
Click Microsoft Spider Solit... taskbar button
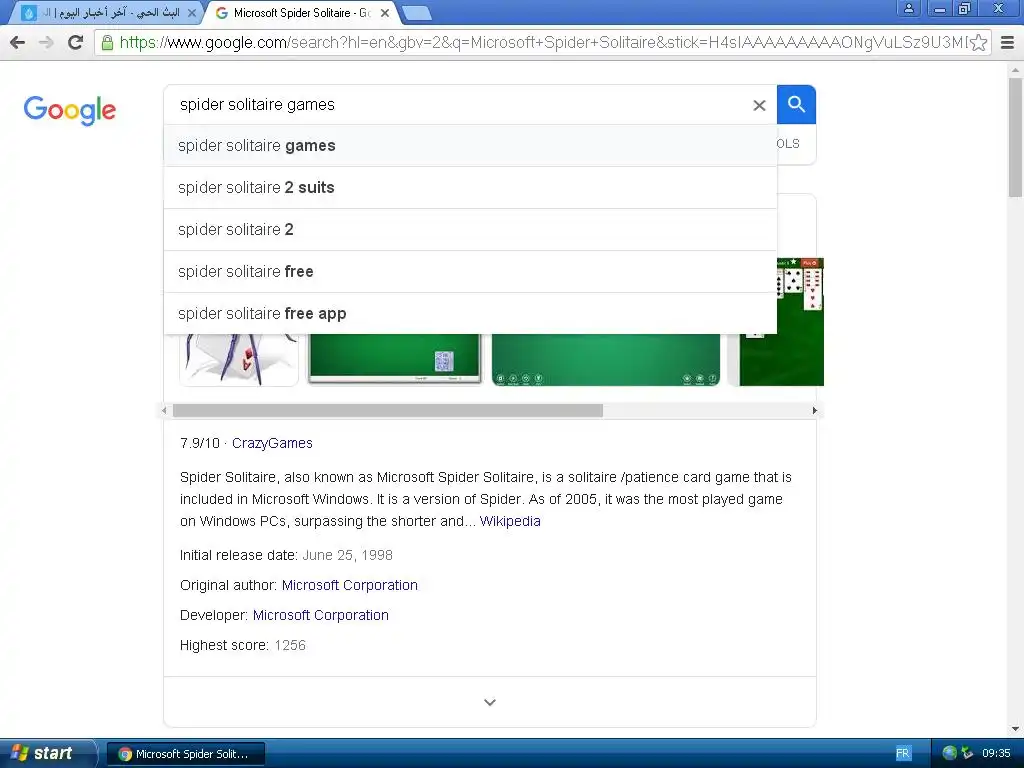tap(185, 754)
